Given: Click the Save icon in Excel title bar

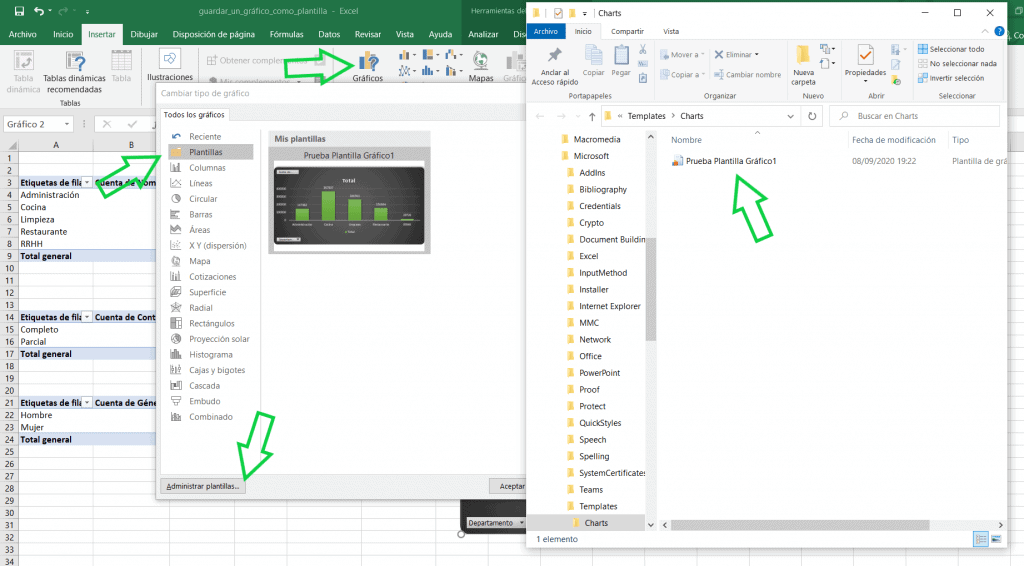Looking at the screenshot, I should 19,11.
